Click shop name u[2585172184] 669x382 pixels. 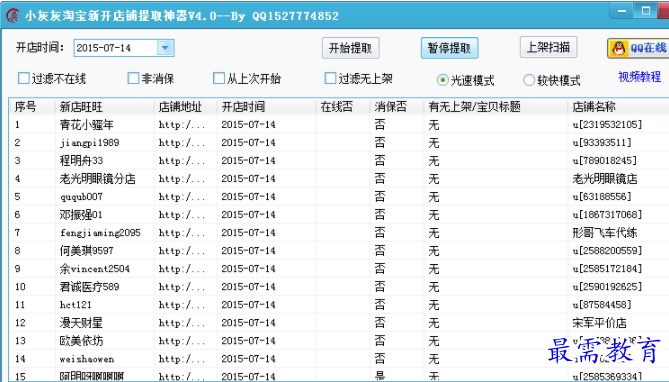click(x=607, y=268)
